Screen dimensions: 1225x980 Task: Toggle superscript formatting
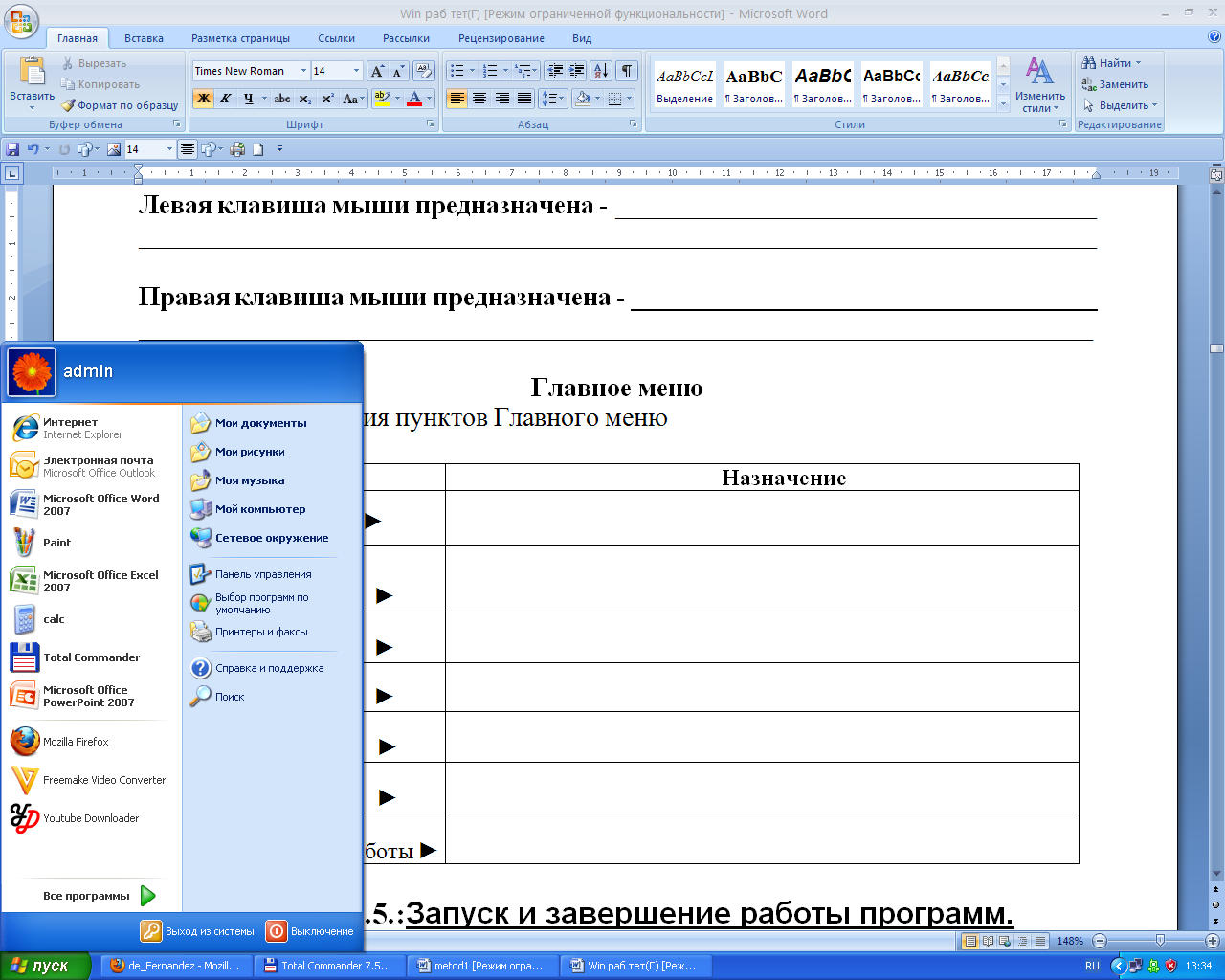click(327, 99)
